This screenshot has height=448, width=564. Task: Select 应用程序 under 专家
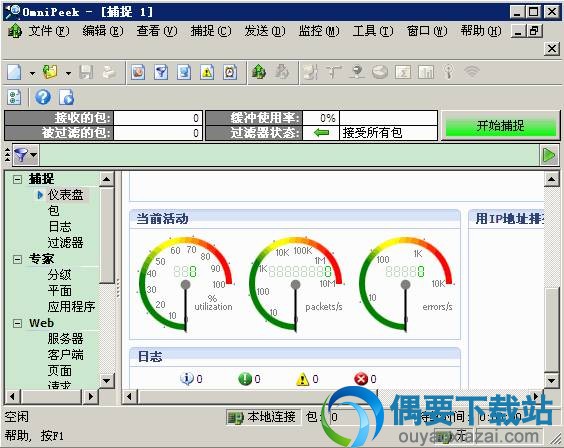coord(71,307)
